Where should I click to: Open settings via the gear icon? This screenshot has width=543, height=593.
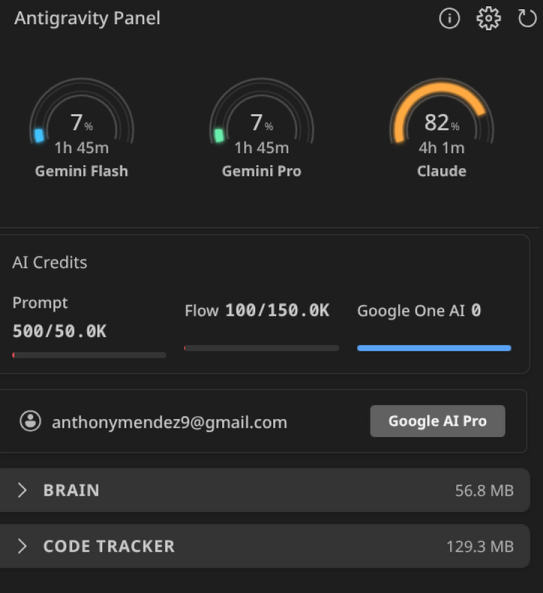coord(489,18)
